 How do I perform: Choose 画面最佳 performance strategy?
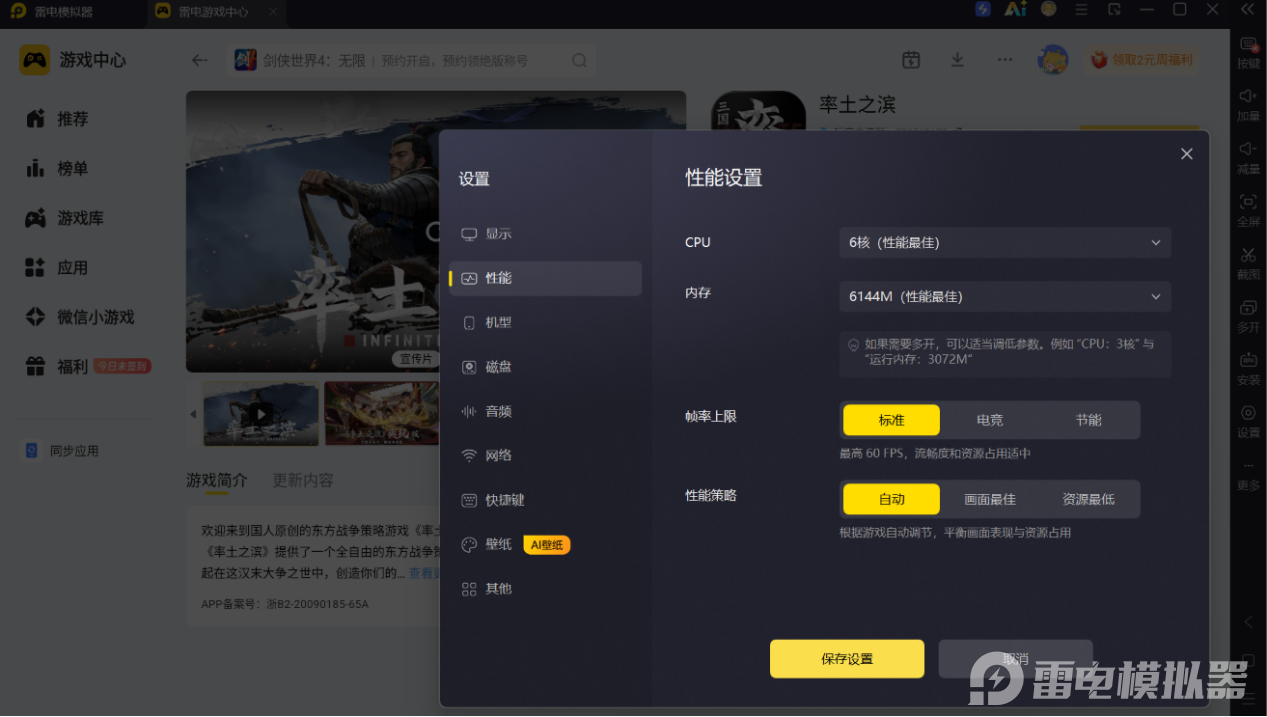(990, 499)
